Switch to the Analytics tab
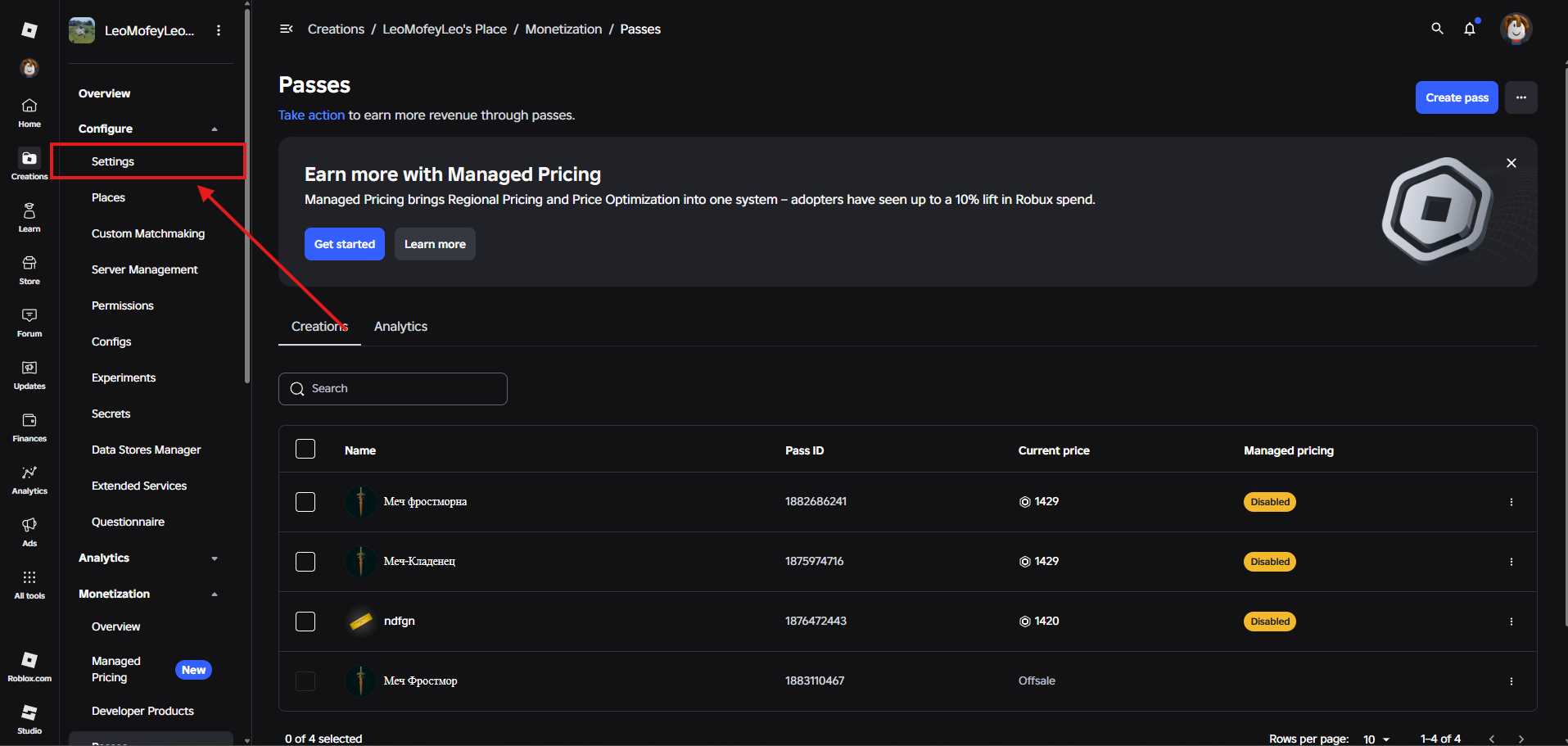 (400, 326)
